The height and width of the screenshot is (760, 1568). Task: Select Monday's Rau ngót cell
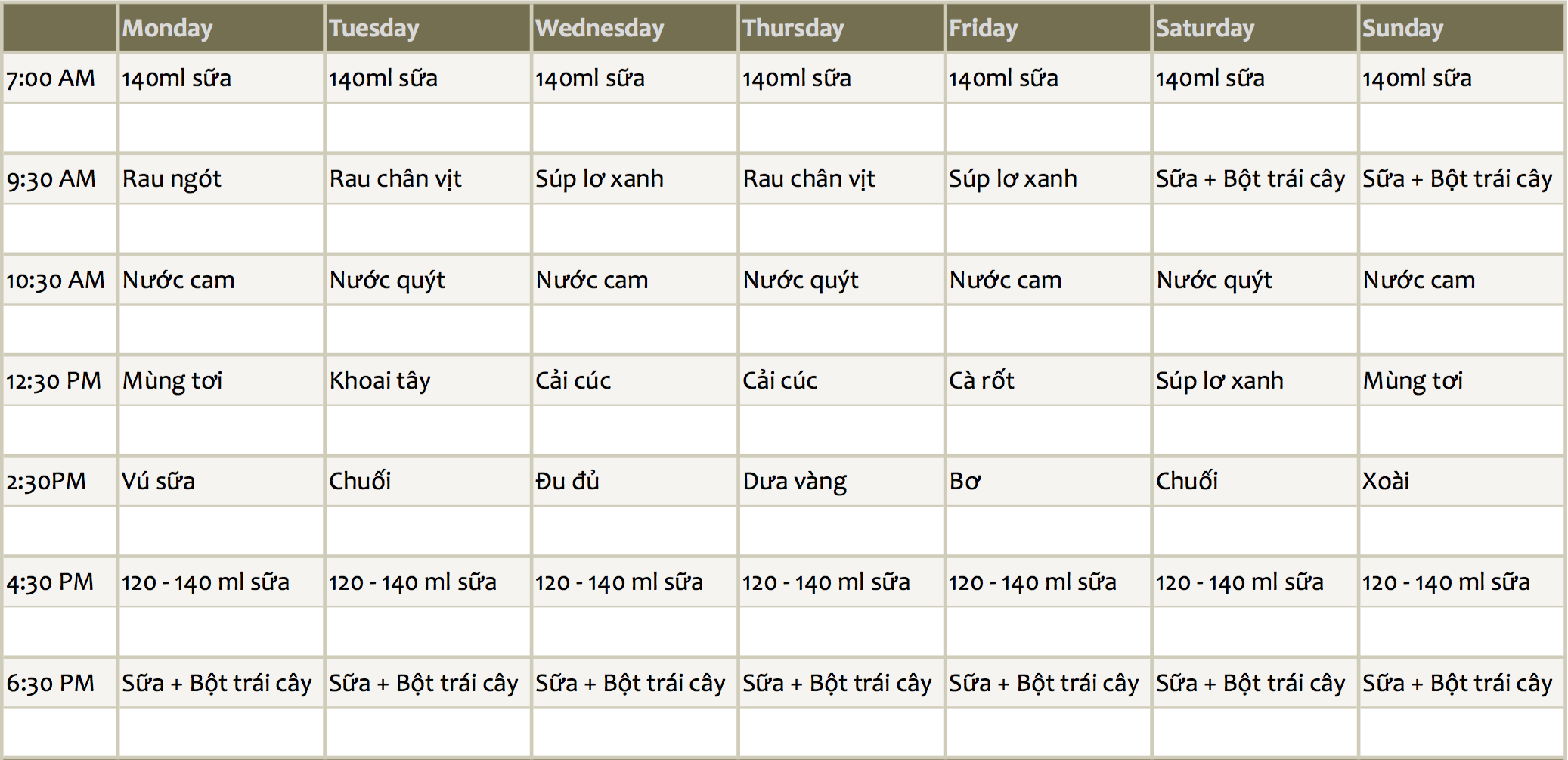click(221, 178)
